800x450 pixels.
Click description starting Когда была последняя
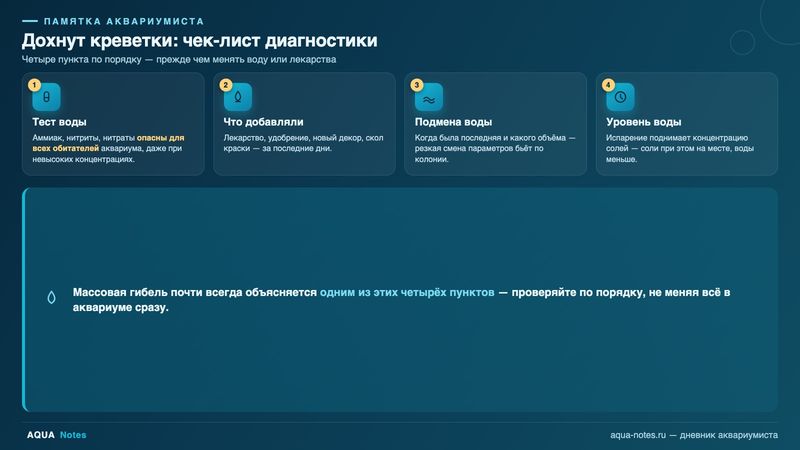495,148
